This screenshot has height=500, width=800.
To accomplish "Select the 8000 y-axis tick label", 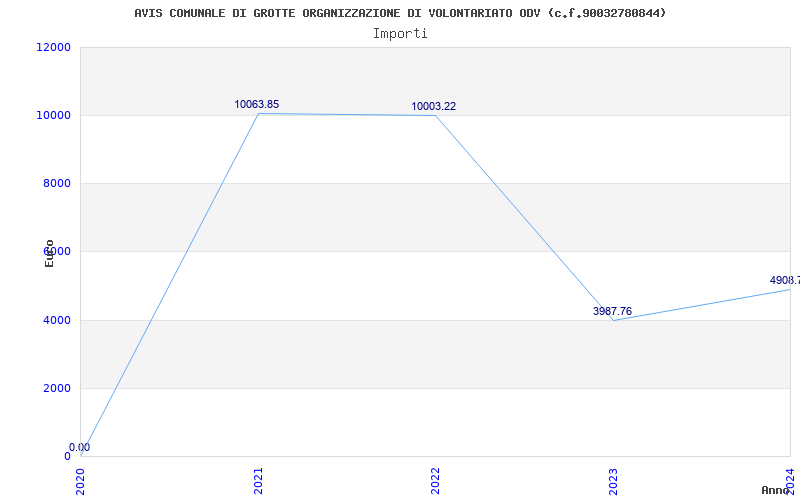I will click(x=57, y=183).
